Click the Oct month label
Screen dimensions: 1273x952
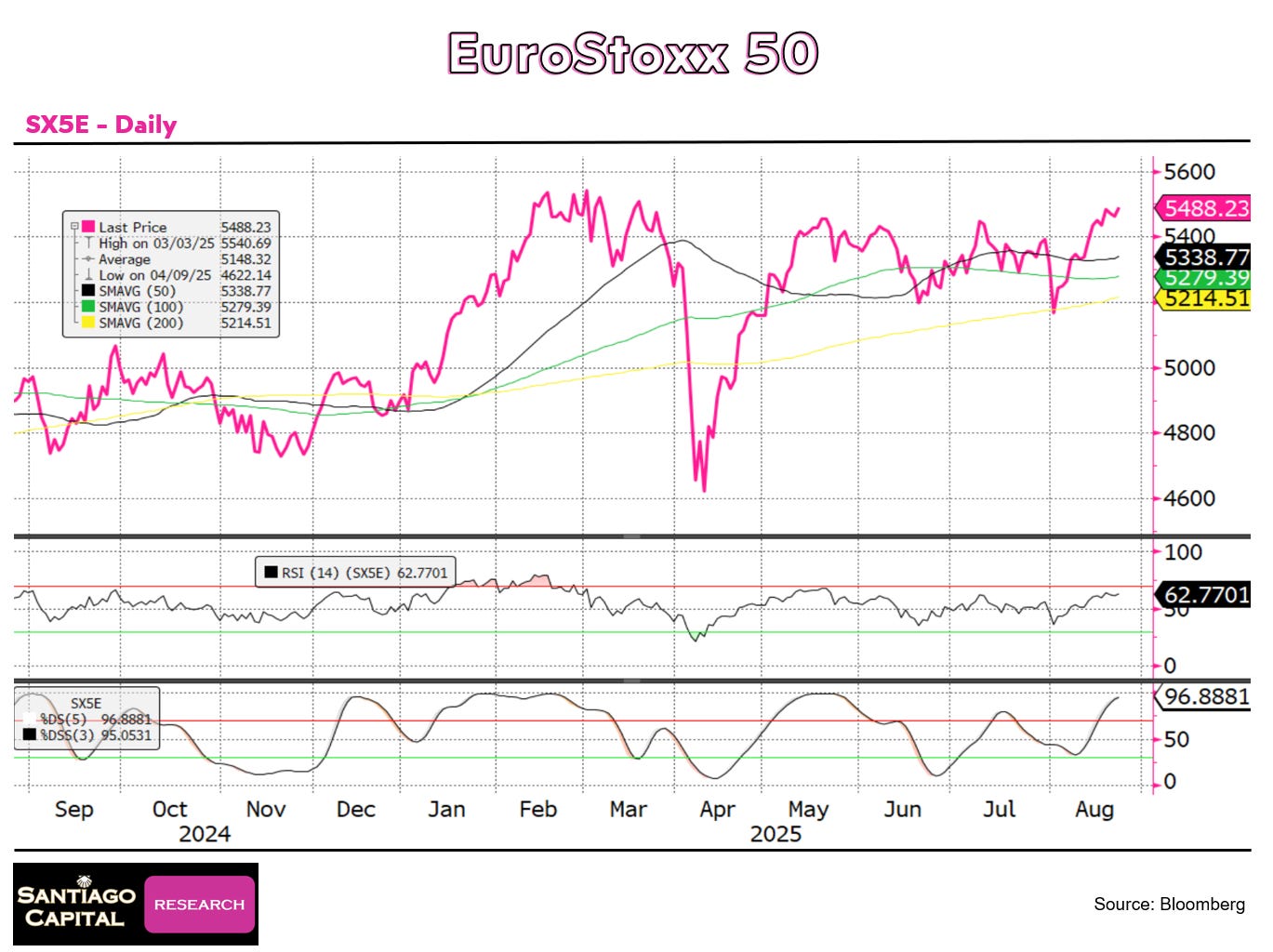(169, 810)
